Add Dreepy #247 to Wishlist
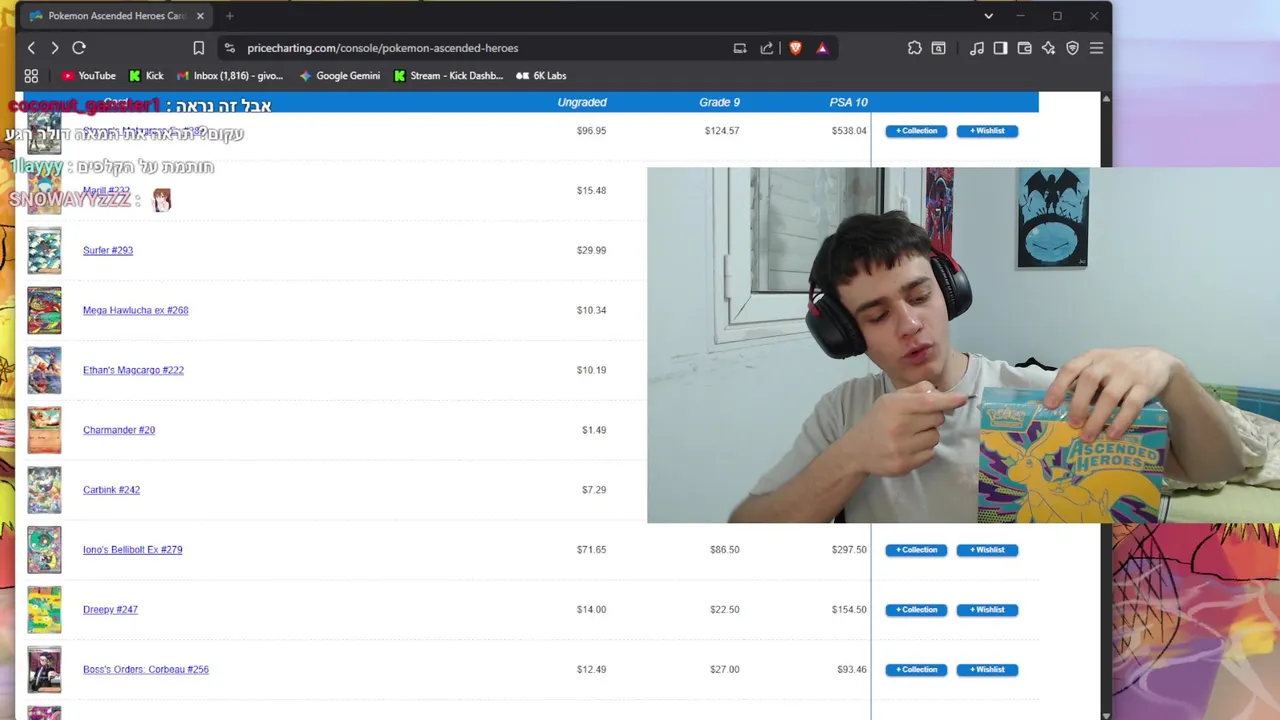Image resolution: width=1280 pixels, height=720 pixels. point(987,610)
